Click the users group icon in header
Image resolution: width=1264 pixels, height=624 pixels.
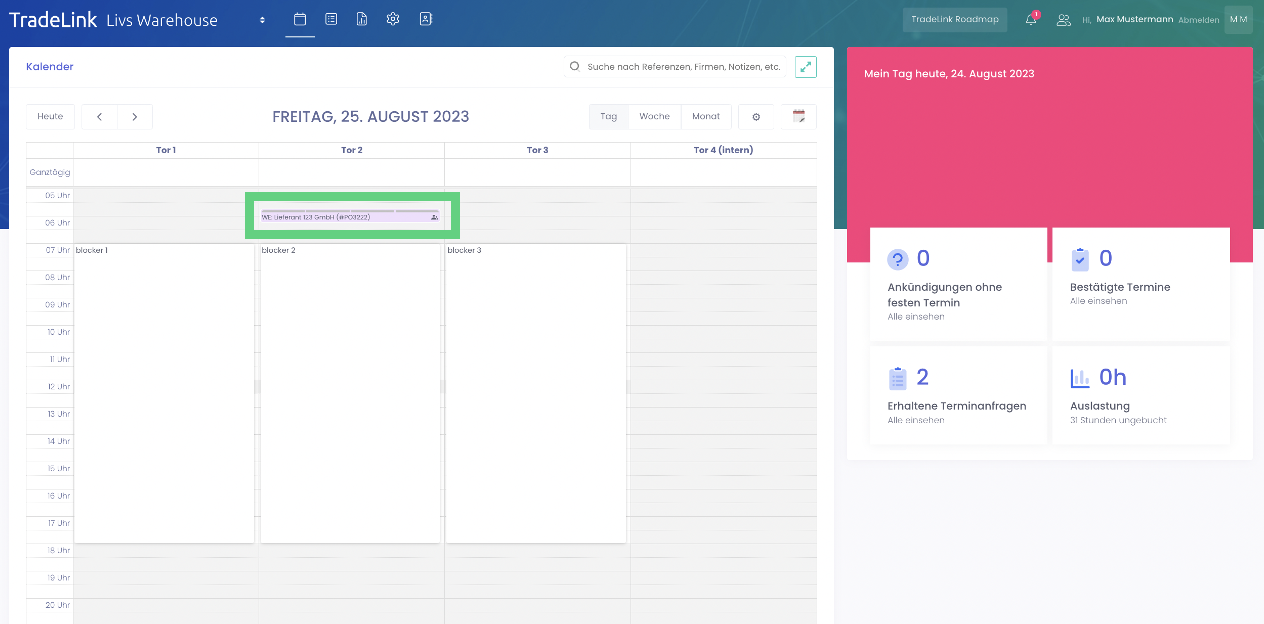click(x=1063, y=20)
